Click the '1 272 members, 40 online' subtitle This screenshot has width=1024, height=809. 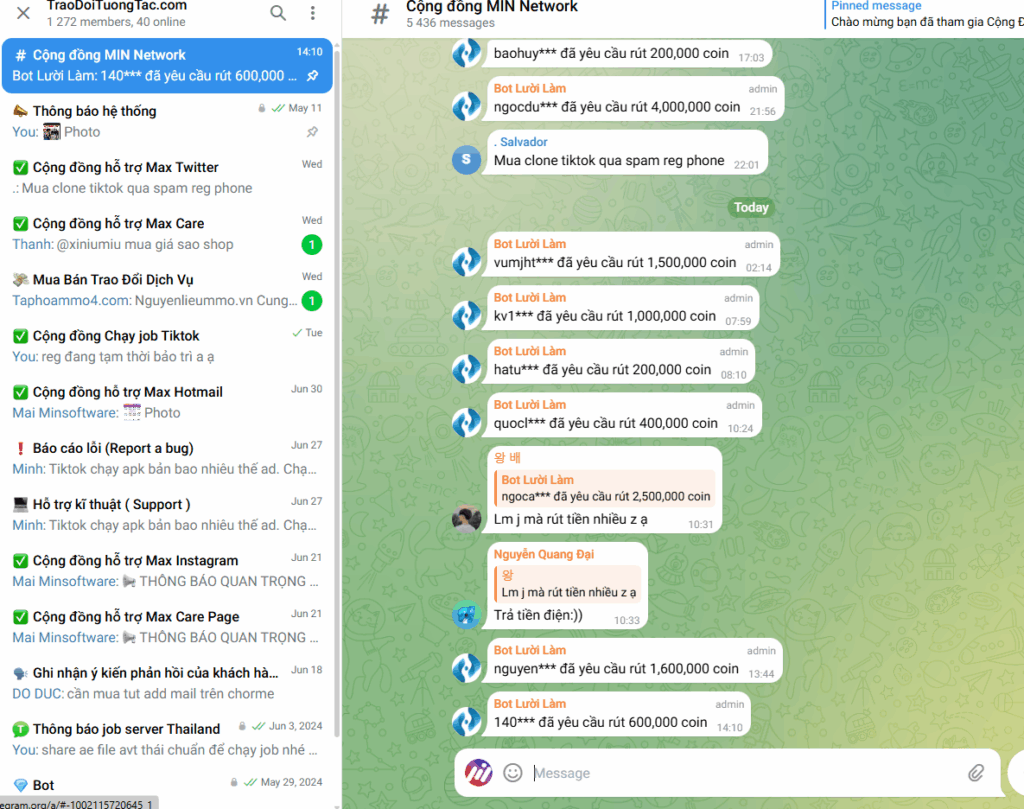pyautogui.click(x=116, y=22)
